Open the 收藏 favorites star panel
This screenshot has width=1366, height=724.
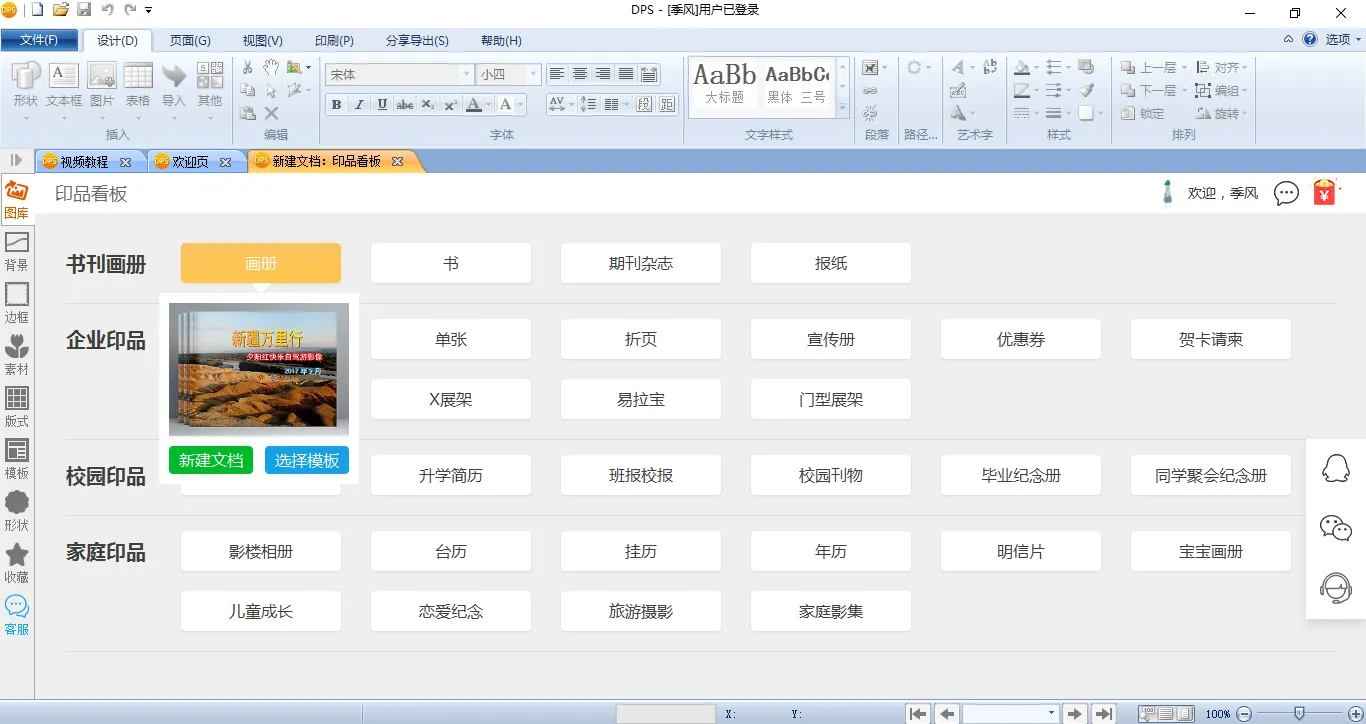(x=17, y=562)
